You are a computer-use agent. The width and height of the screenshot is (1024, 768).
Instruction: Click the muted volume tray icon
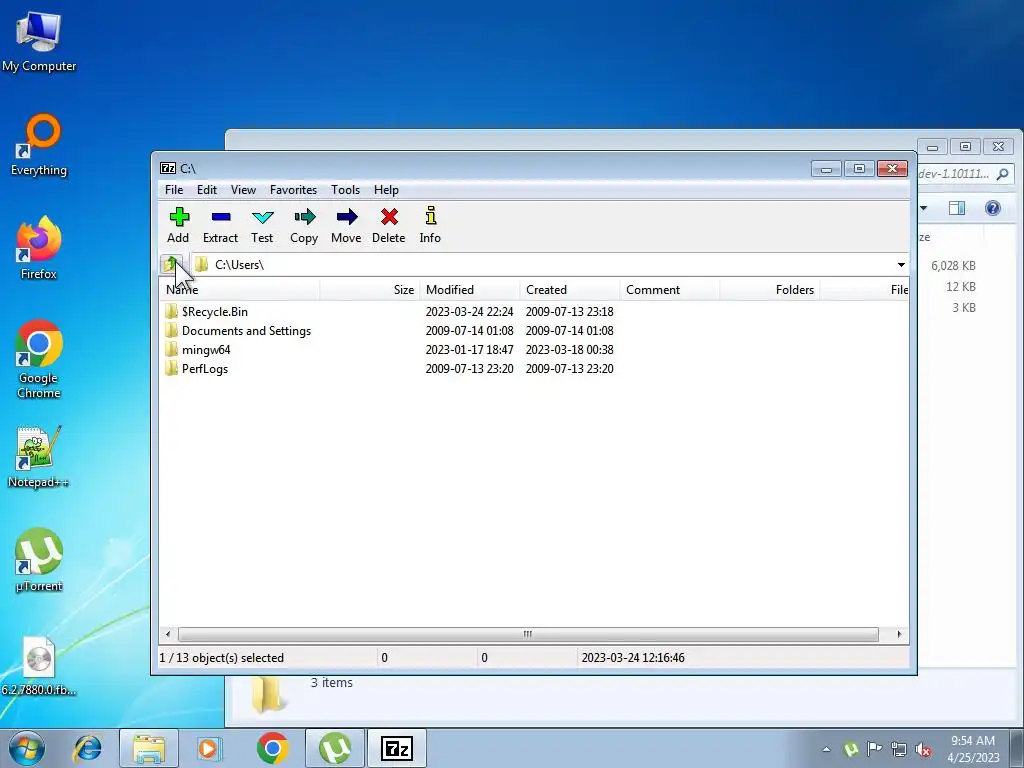click(923, 749)
